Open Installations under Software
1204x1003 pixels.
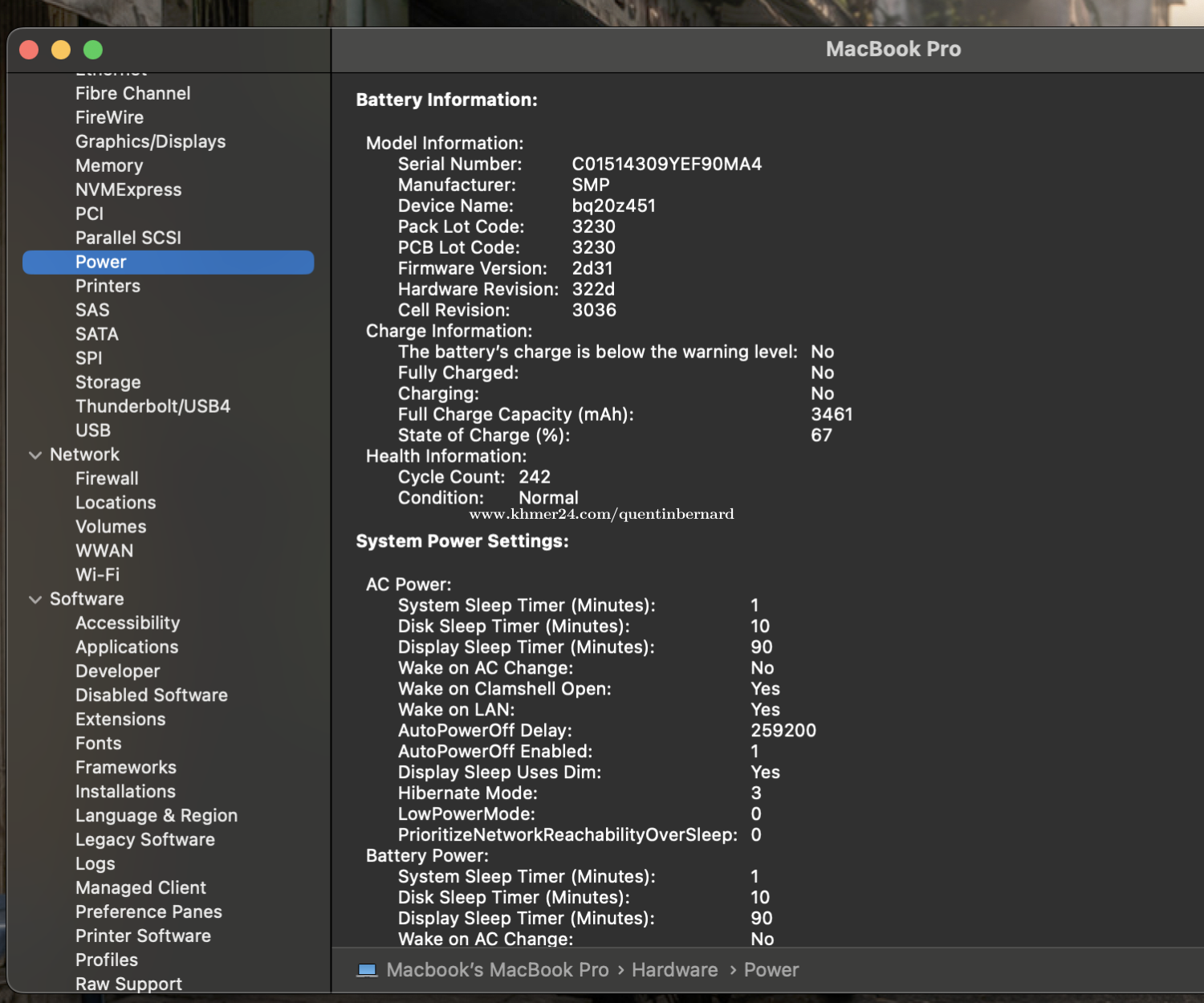click(125, 792)
